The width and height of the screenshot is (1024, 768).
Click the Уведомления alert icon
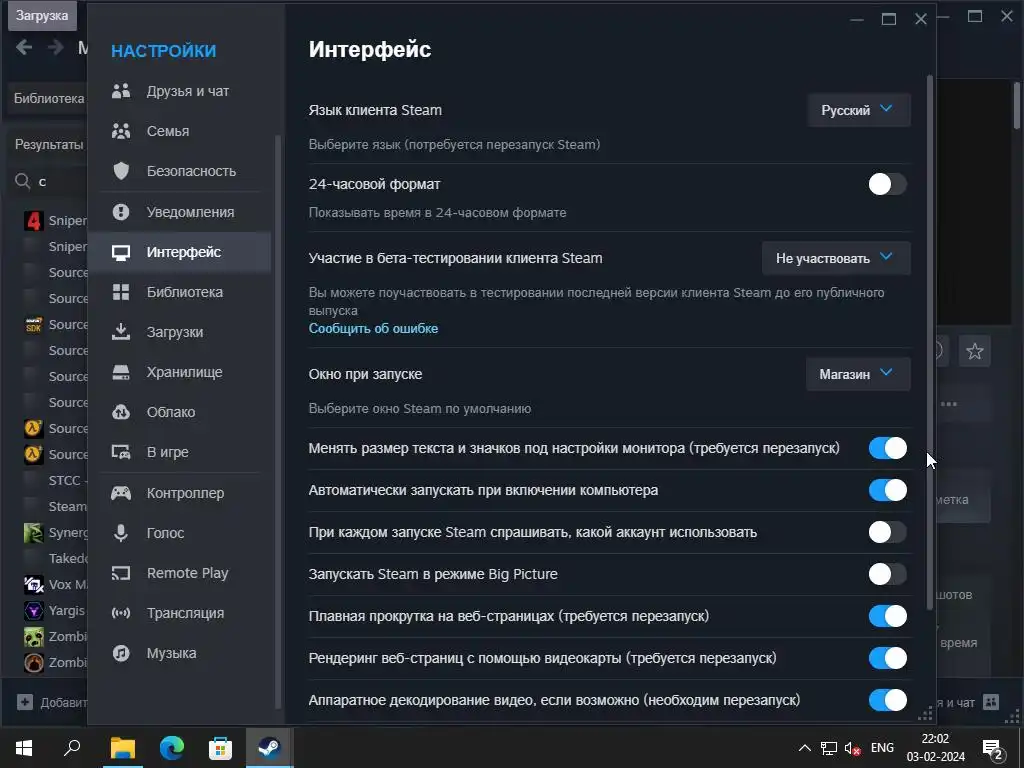[121, 212]
